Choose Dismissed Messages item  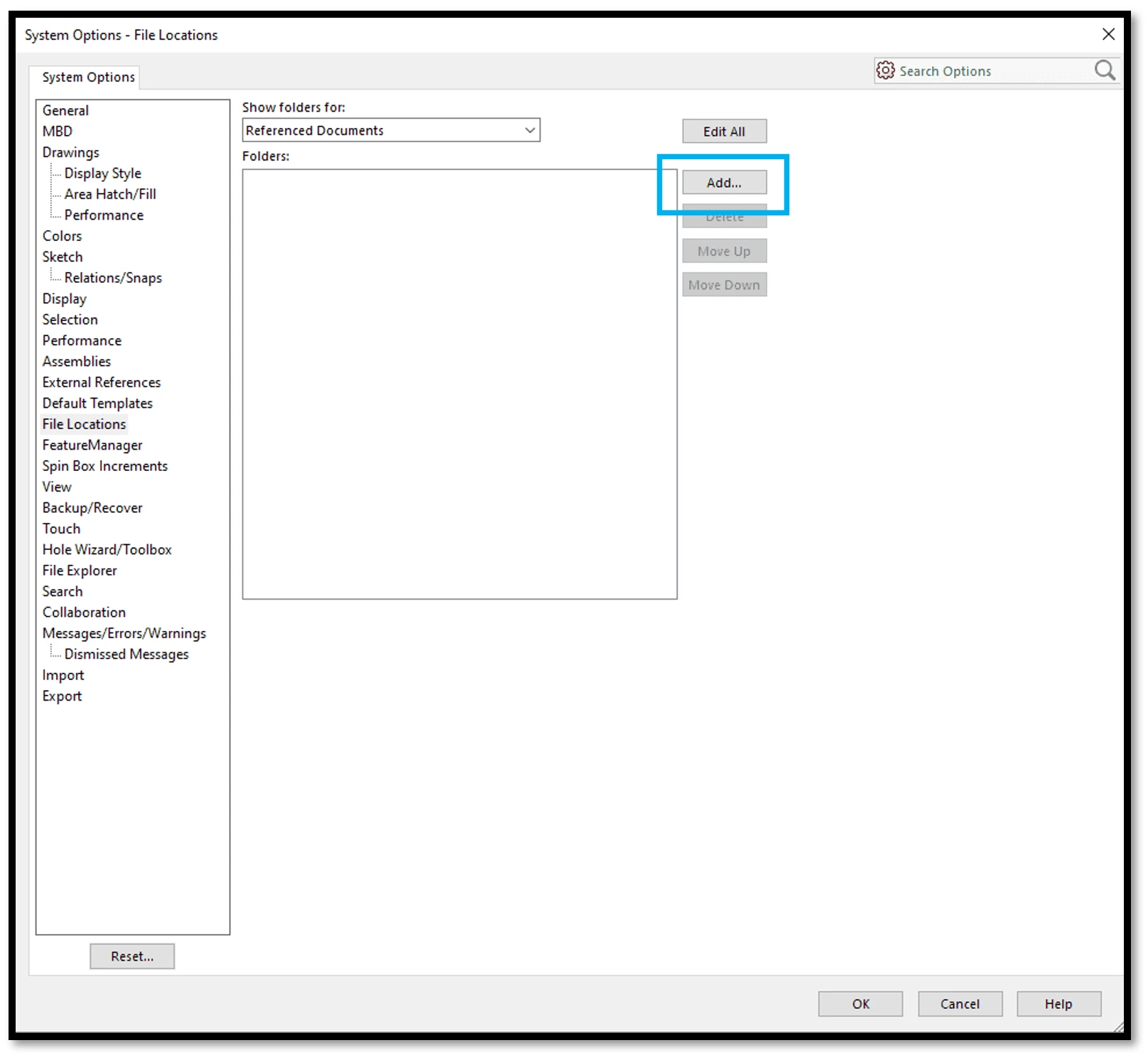pos(126,654)
